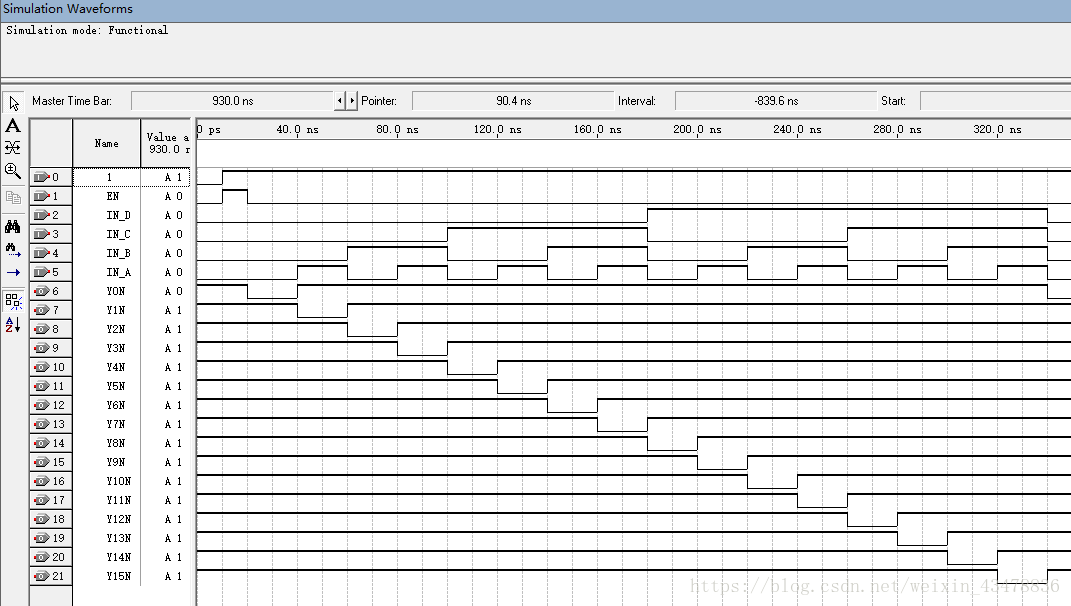The image size is (1071, 606).
Task: Click the Simulation Waveforms title bar
Action: pyautogui.click(x=536, y=10)
